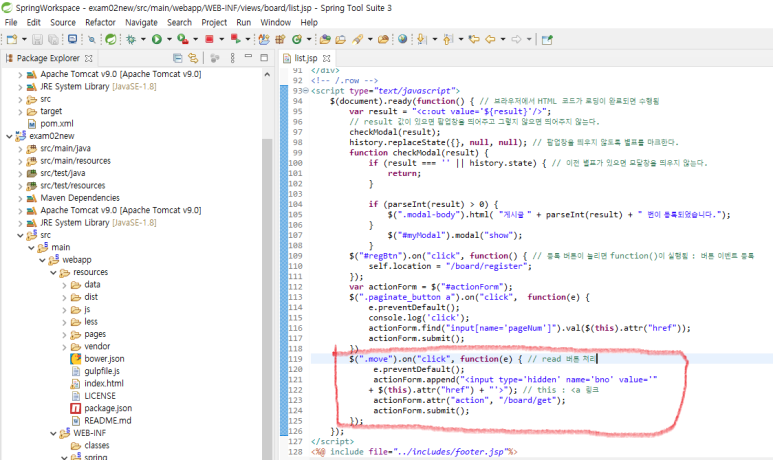Click the Save All toolbar icon
The image size is (773, 460).
coord(53,39)
